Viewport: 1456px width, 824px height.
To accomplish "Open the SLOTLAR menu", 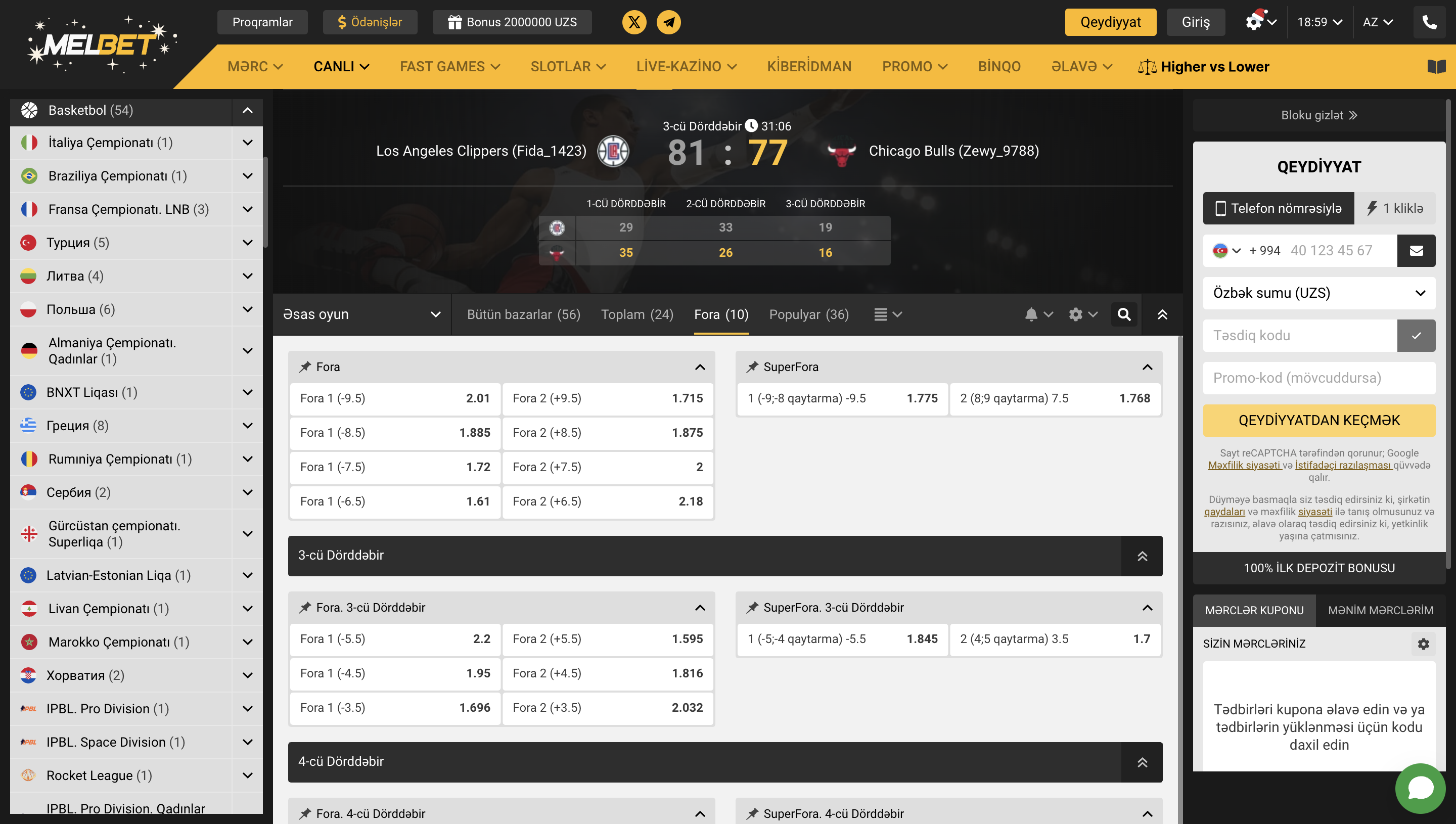I will (568, 67).
